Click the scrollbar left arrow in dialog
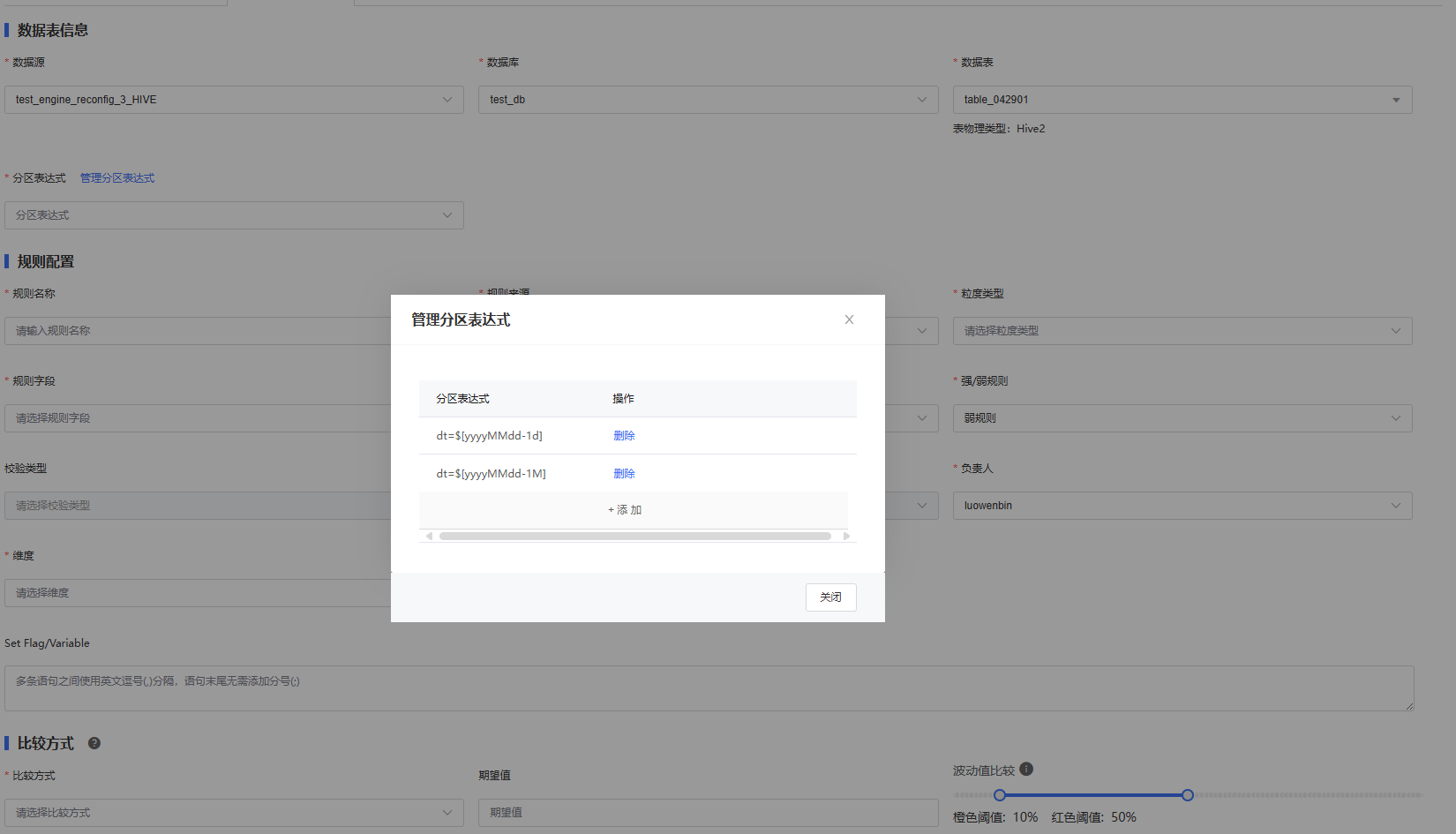 tap(429, 536)
